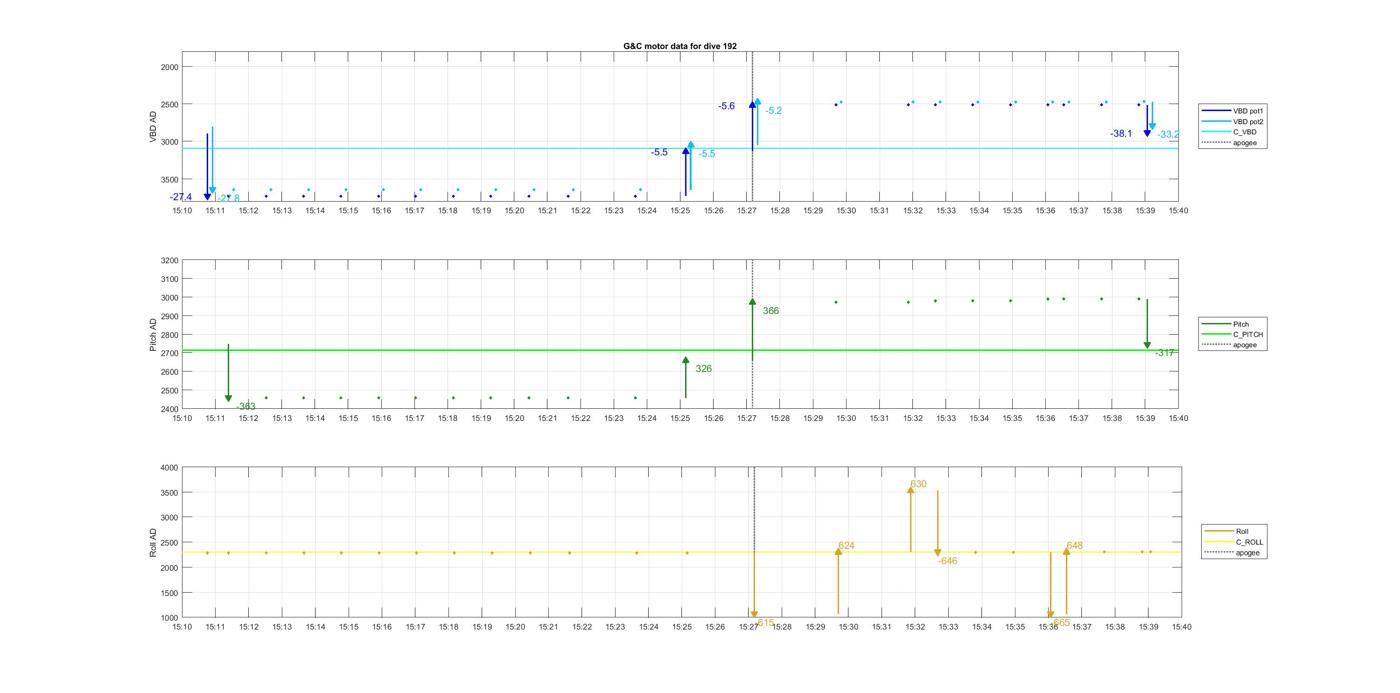The width and height of the screenshot is (1400, 693).
Task: Click 'apogee' in the Pitch plot legend
Action: pos(1245,345)
